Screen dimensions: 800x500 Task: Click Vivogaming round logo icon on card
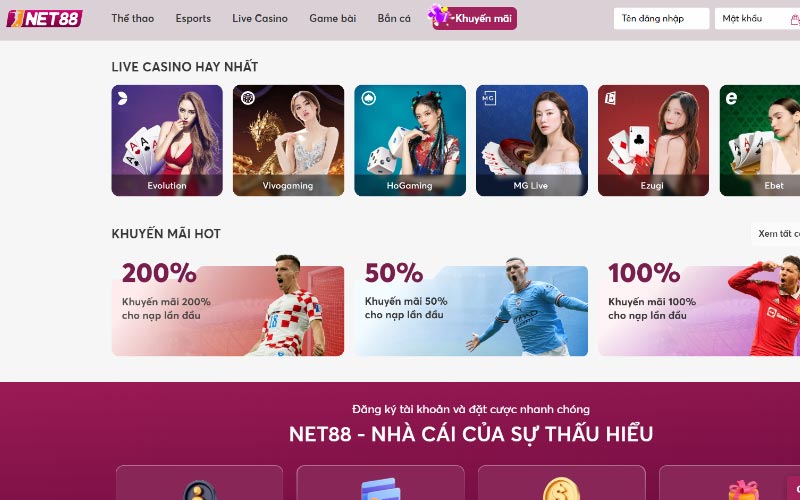tap(248, 97)
